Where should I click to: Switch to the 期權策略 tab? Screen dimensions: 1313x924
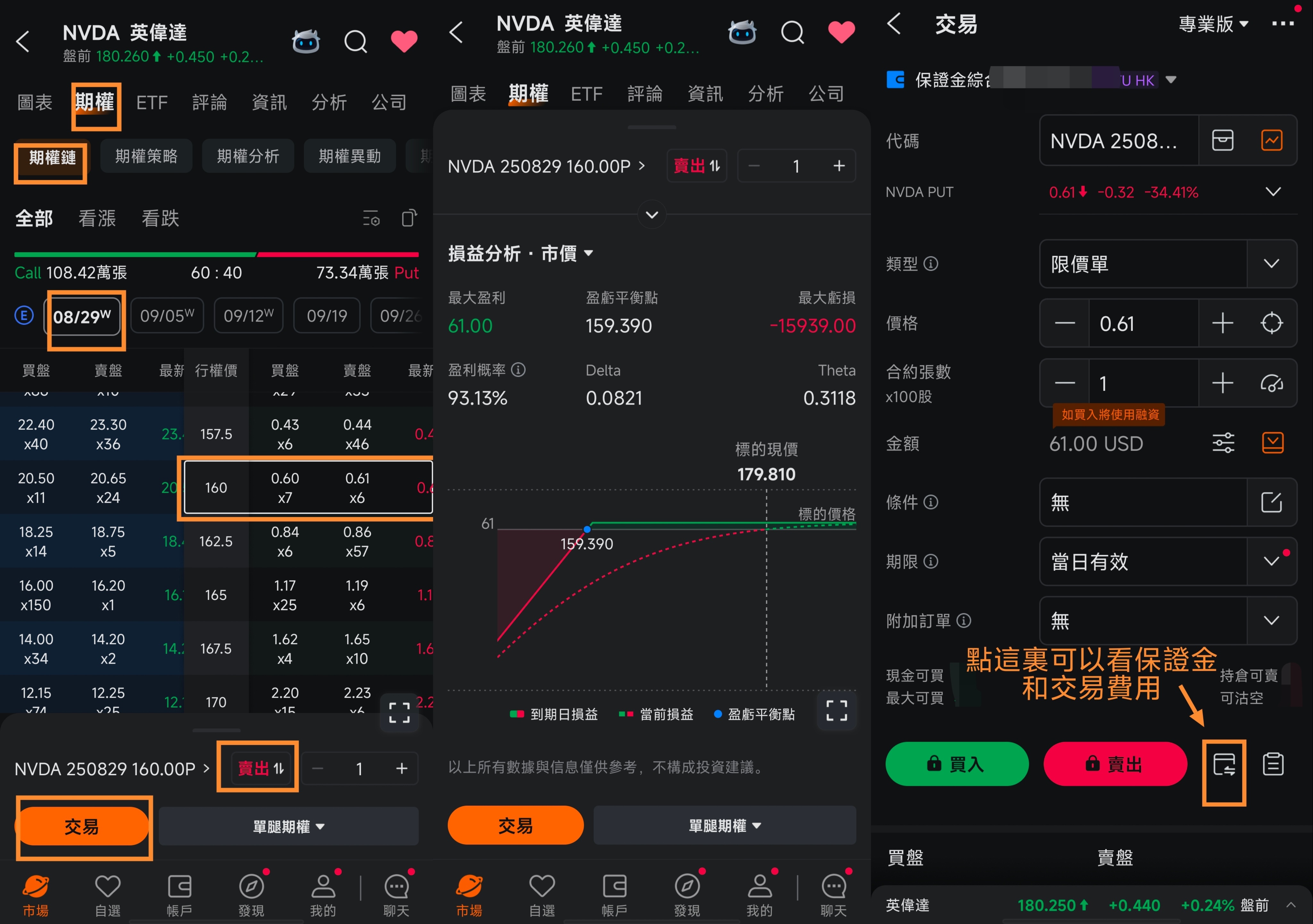[x=146, y=156]
